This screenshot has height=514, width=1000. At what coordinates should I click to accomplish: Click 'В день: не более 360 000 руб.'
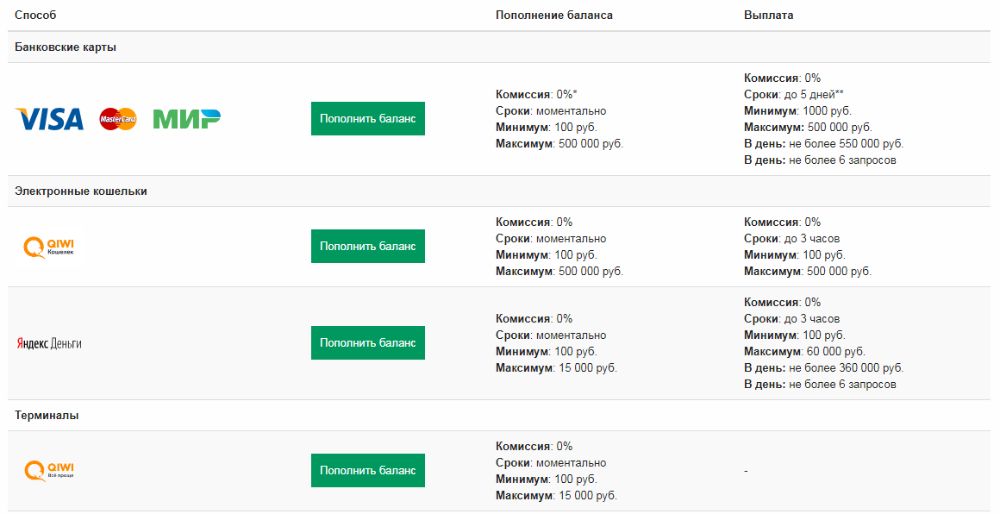tap(823, 369)
